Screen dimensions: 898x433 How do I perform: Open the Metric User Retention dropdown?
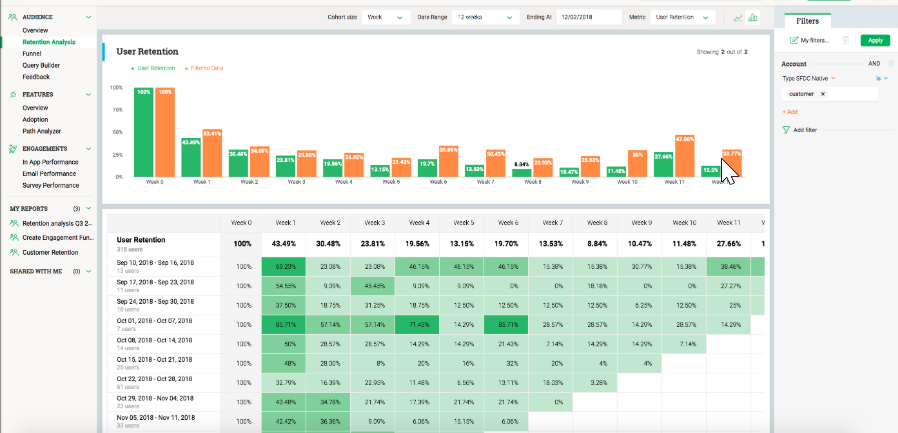[682, 17]
